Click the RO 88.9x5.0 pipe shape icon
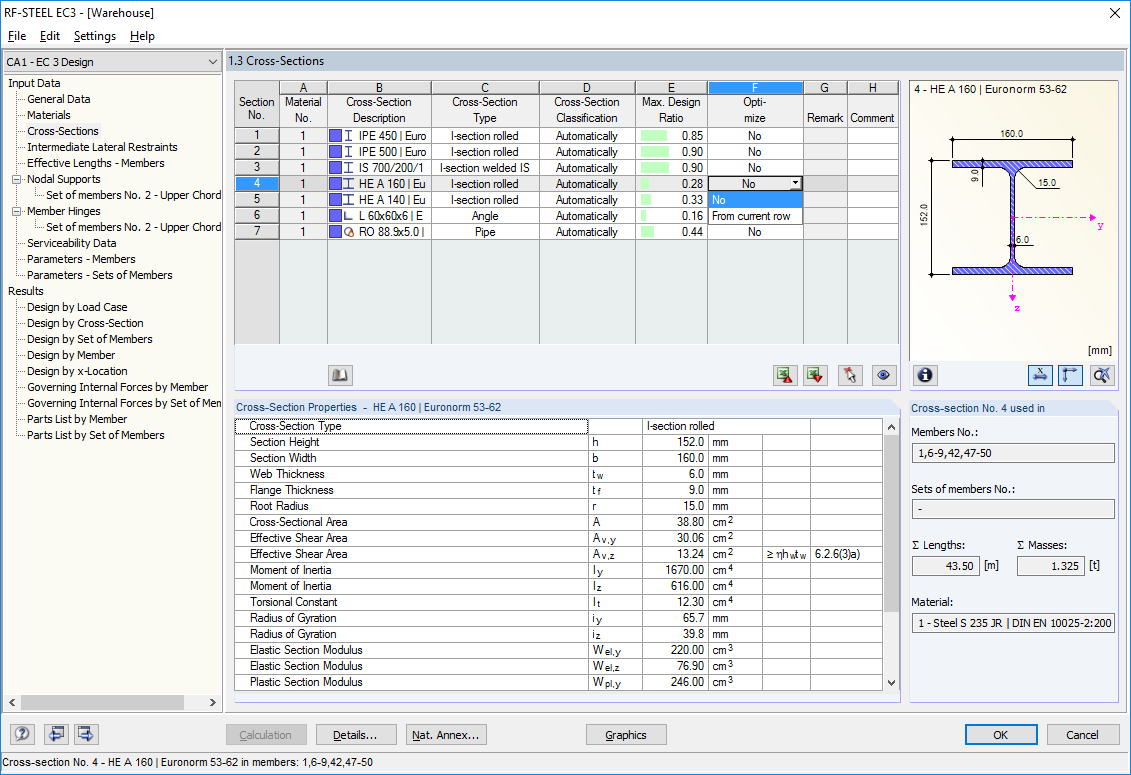Viewport: 1131px width, 775px height. [x=349, y=232]
